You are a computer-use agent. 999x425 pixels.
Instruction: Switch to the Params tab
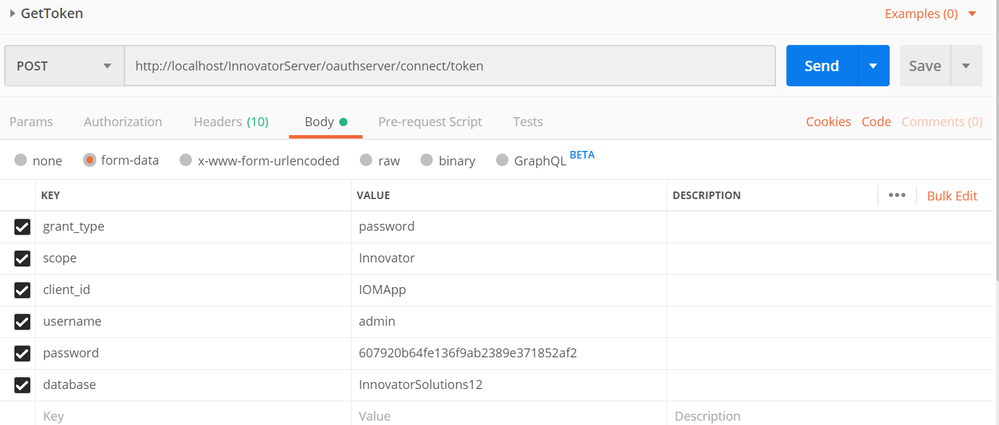31,122
